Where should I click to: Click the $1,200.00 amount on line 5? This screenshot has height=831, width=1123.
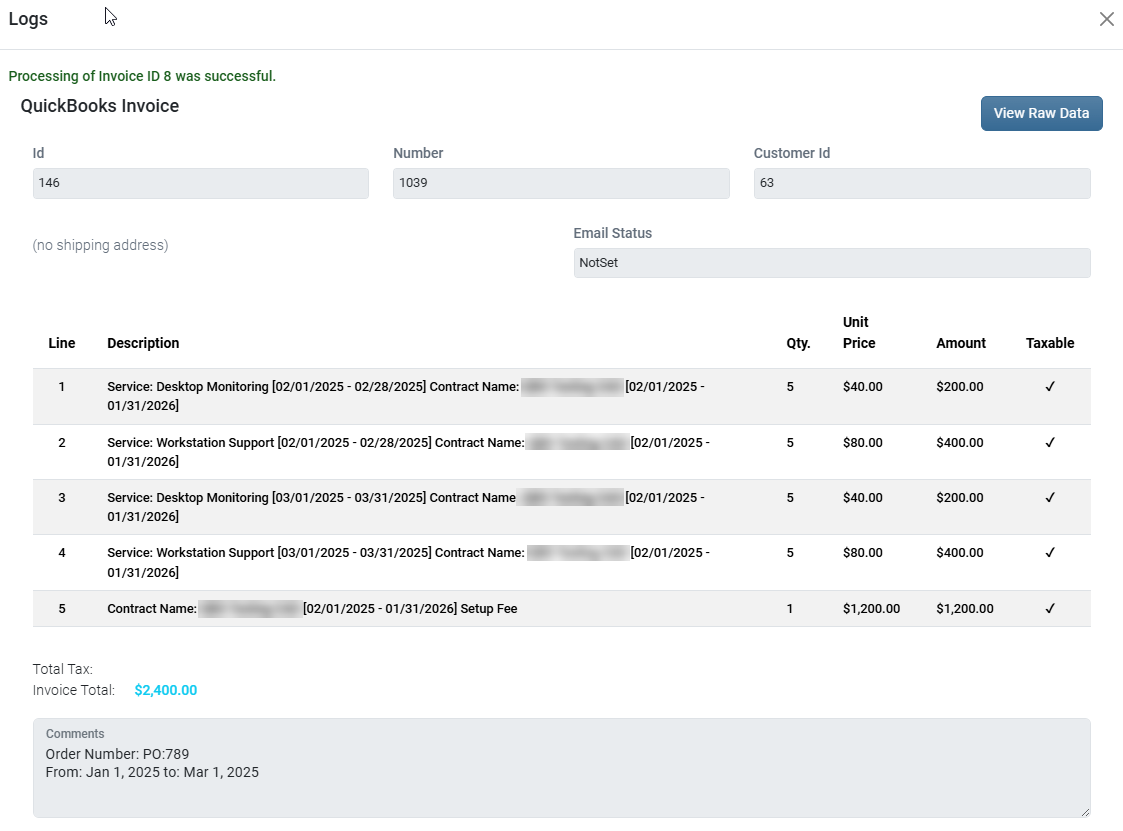coord(964,608)
